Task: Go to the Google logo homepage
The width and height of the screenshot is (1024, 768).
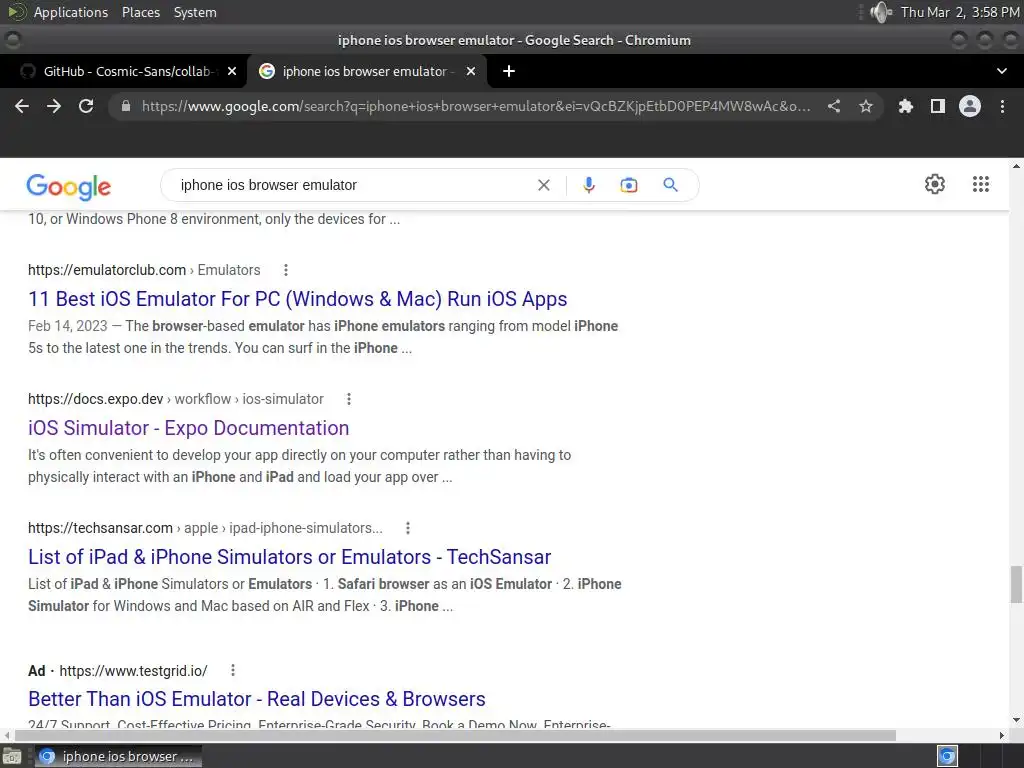Action: 69,187
